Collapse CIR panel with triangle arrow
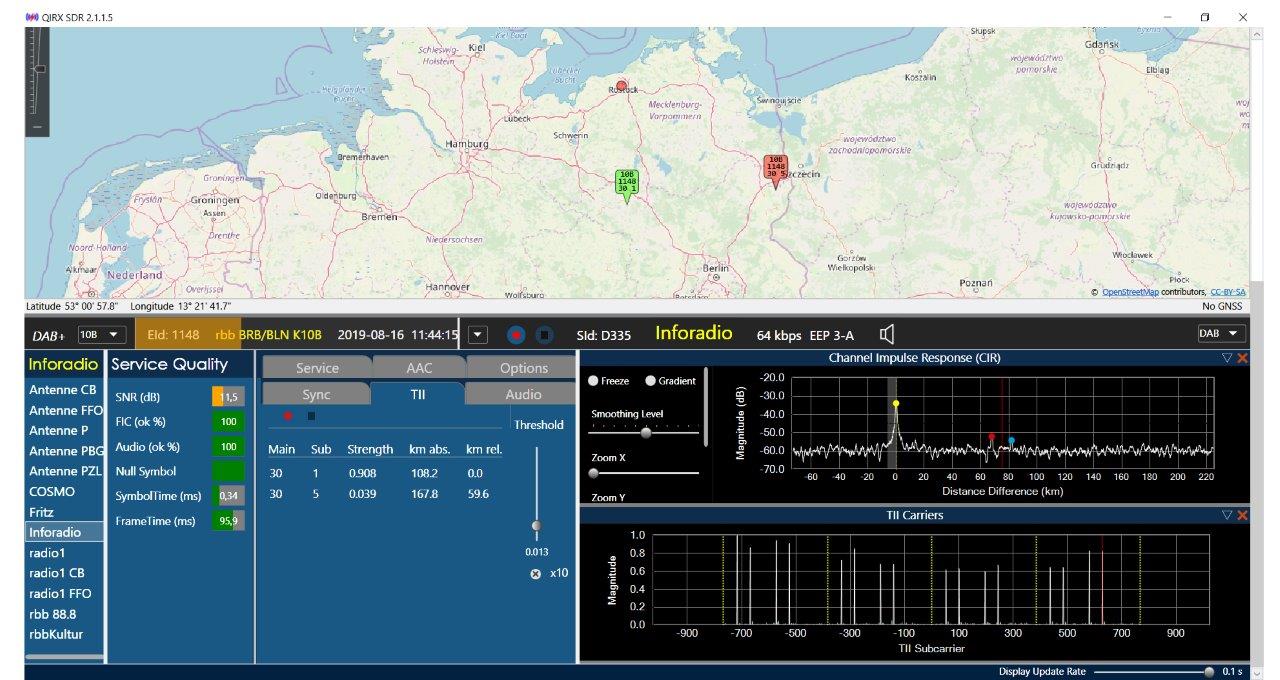Image resolution: width=1280 pixels, height=680 pixels. [x=1227, y=358]
